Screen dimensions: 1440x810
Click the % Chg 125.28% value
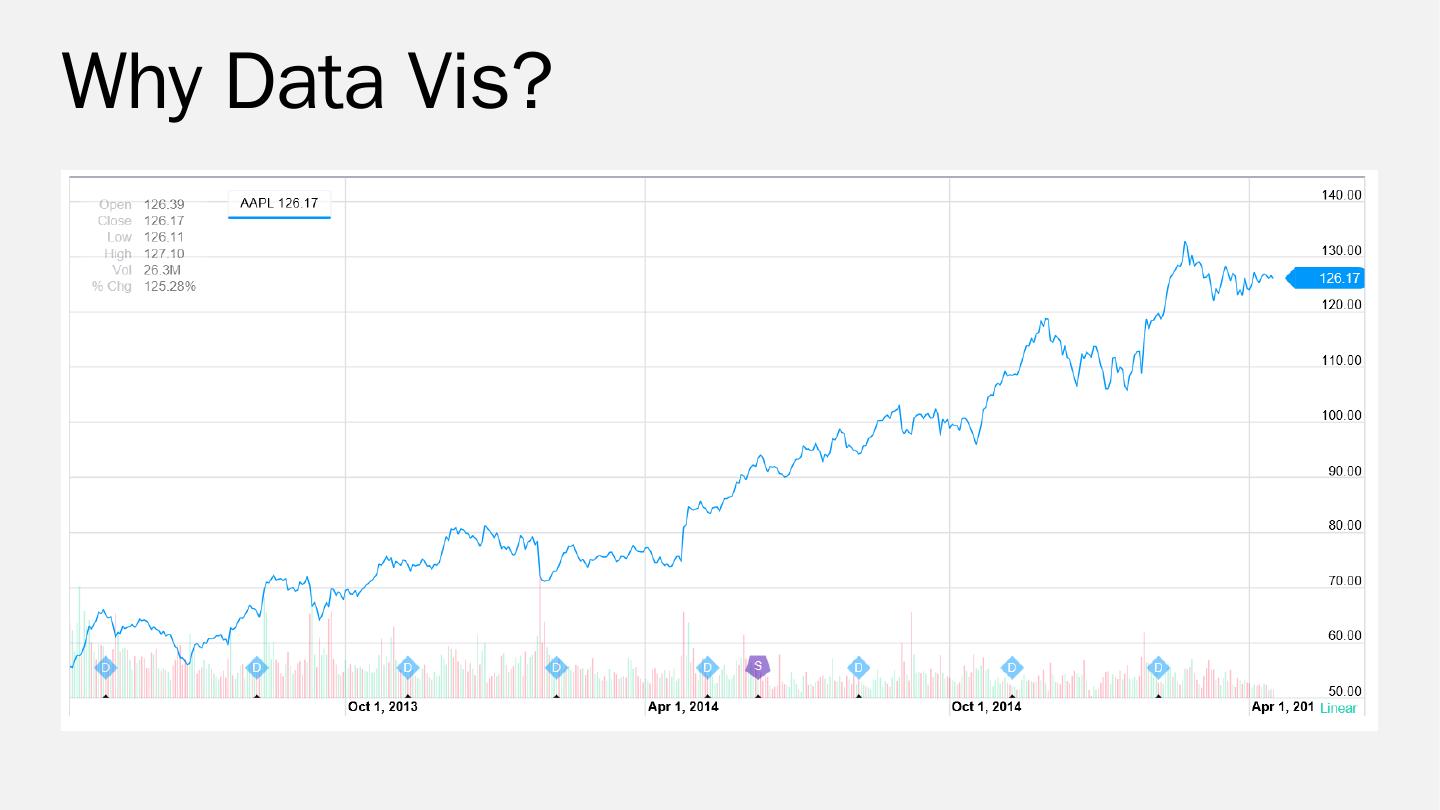coord(169,286)
